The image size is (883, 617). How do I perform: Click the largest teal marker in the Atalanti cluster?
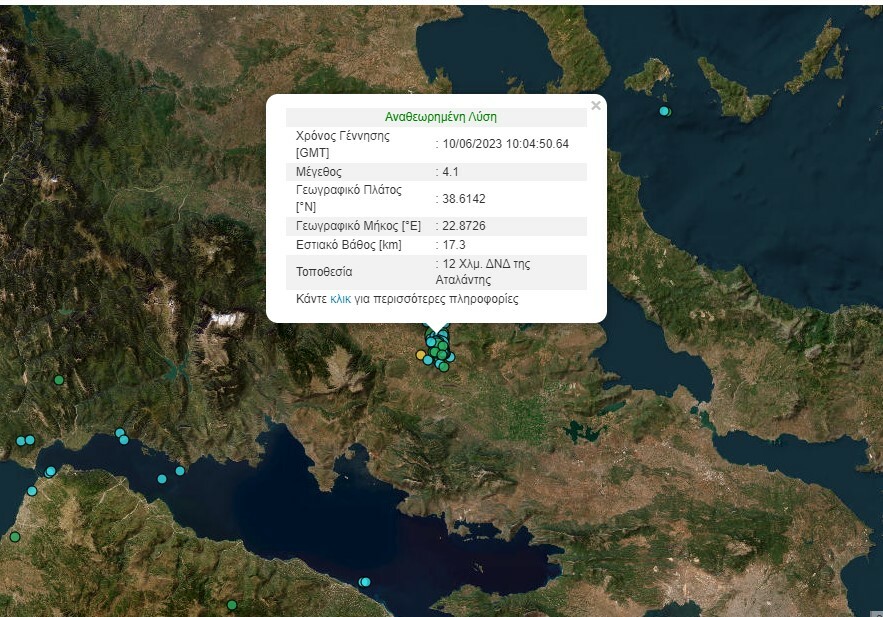[431, 342]
